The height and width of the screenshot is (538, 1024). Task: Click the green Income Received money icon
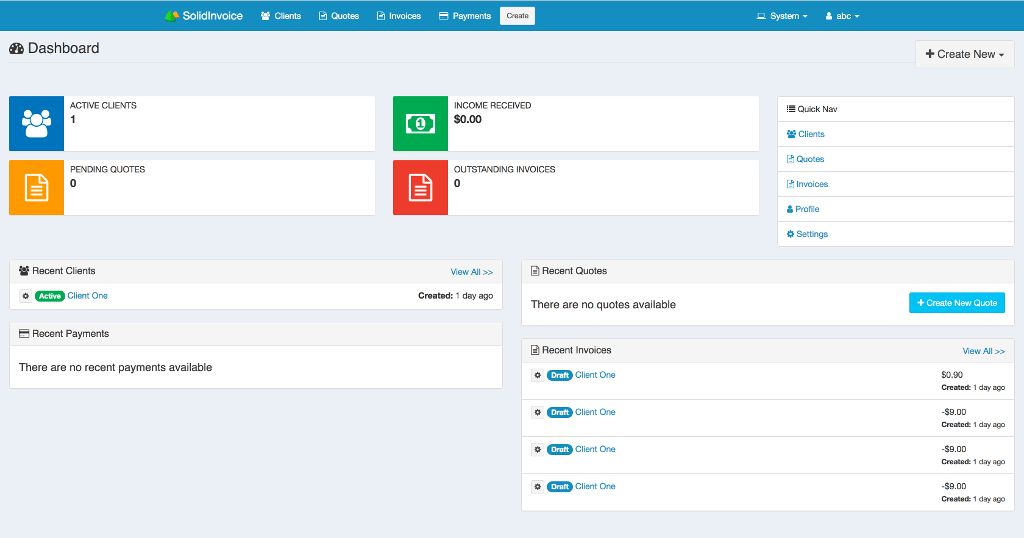420,123
